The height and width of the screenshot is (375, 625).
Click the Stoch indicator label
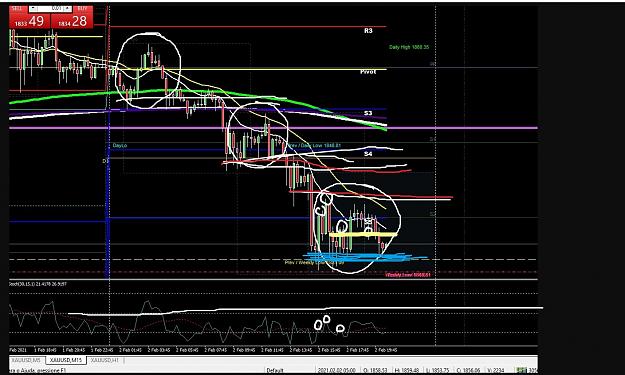point(38,284)
